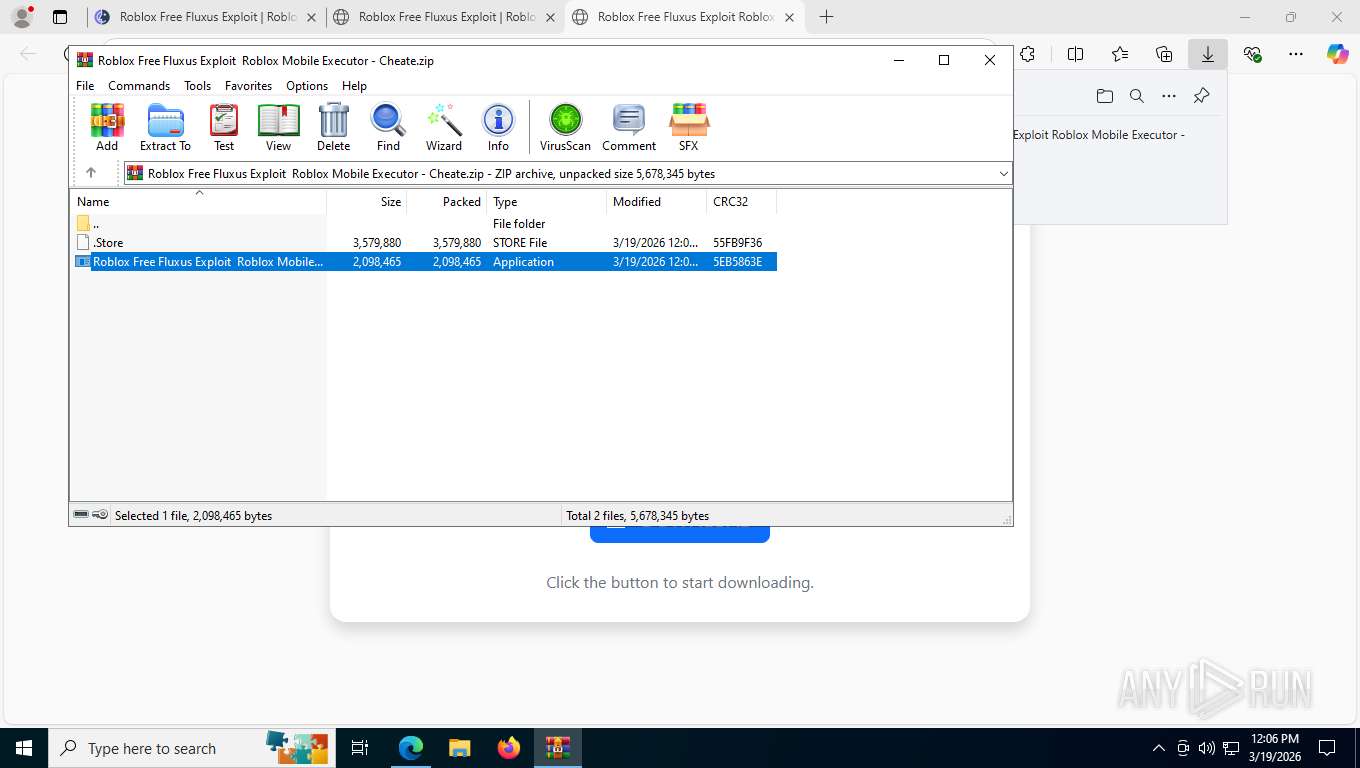Click the Extract To toolbar icon
The width and height of the screenshot is (1360, 768).
(x=165, y=127)
